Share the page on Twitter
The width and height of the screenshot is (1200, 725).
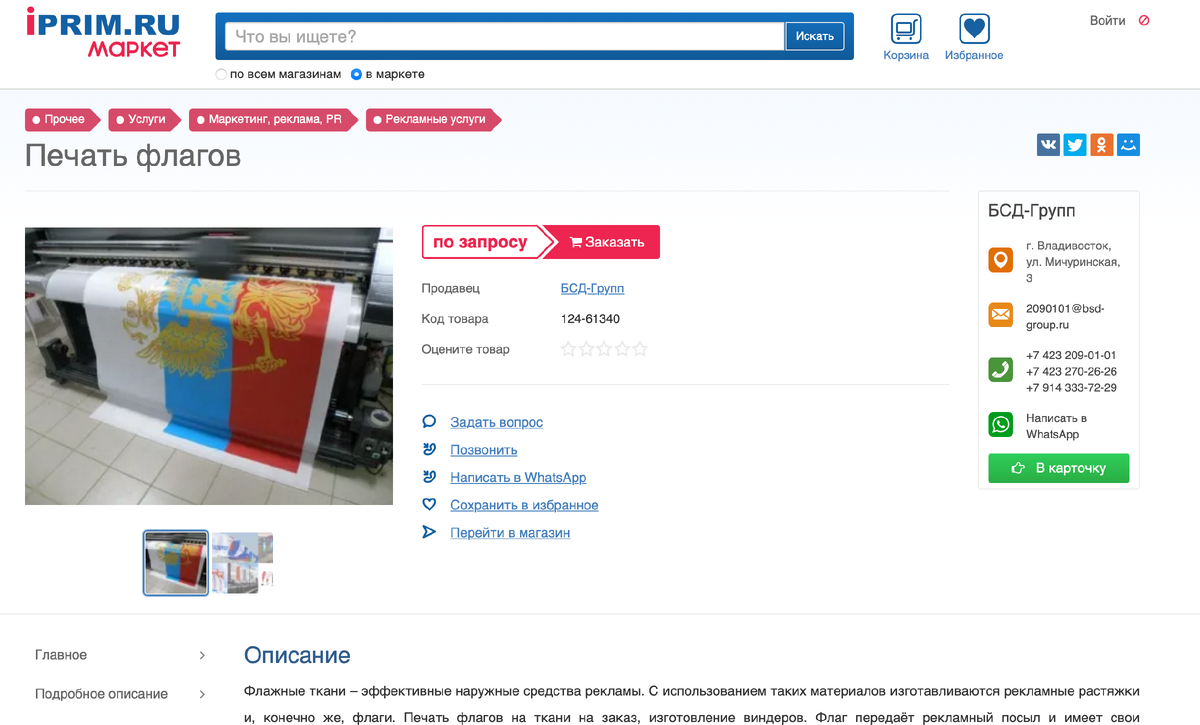coord(1075,145)
